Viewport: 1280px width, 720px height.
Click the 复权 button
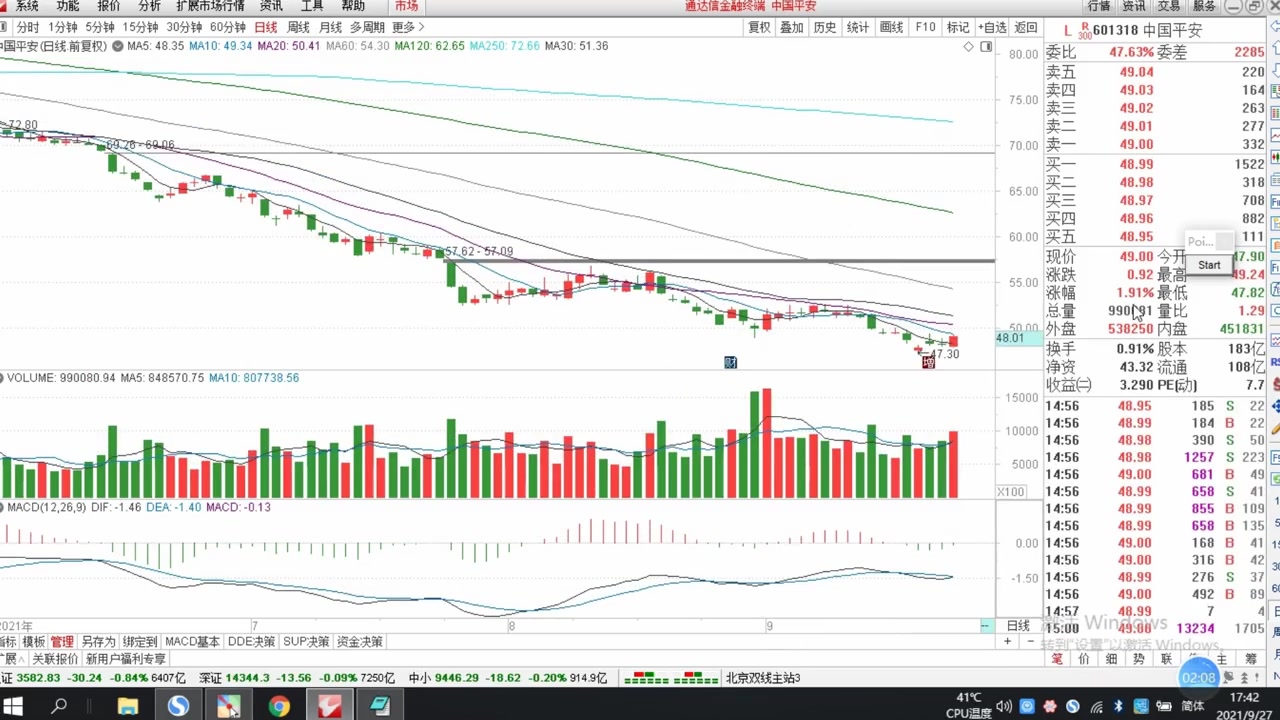click(760, 27)
